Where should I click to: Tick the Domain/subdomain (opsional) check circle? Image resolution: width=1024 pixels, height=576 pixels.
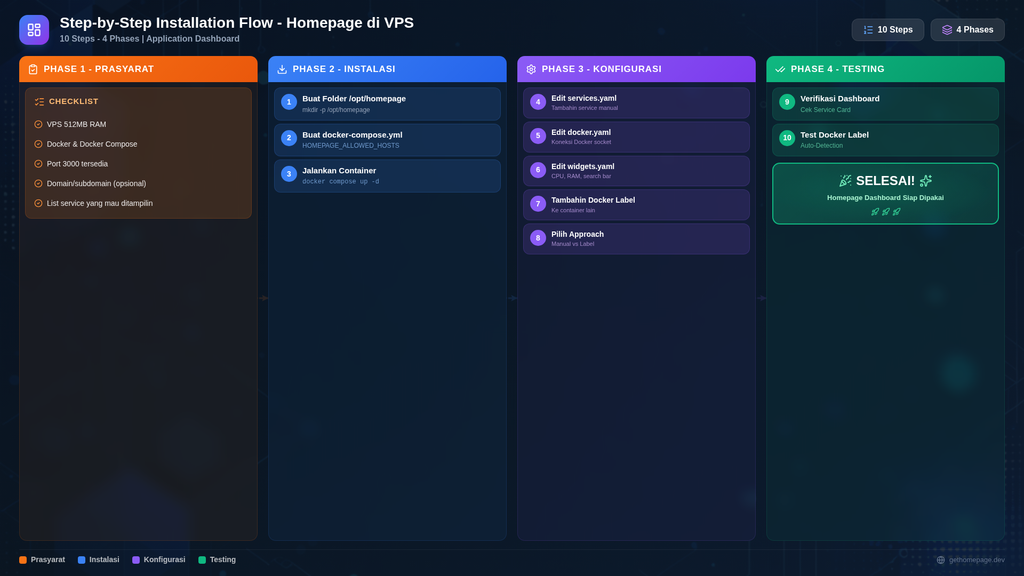pos(38,184)
